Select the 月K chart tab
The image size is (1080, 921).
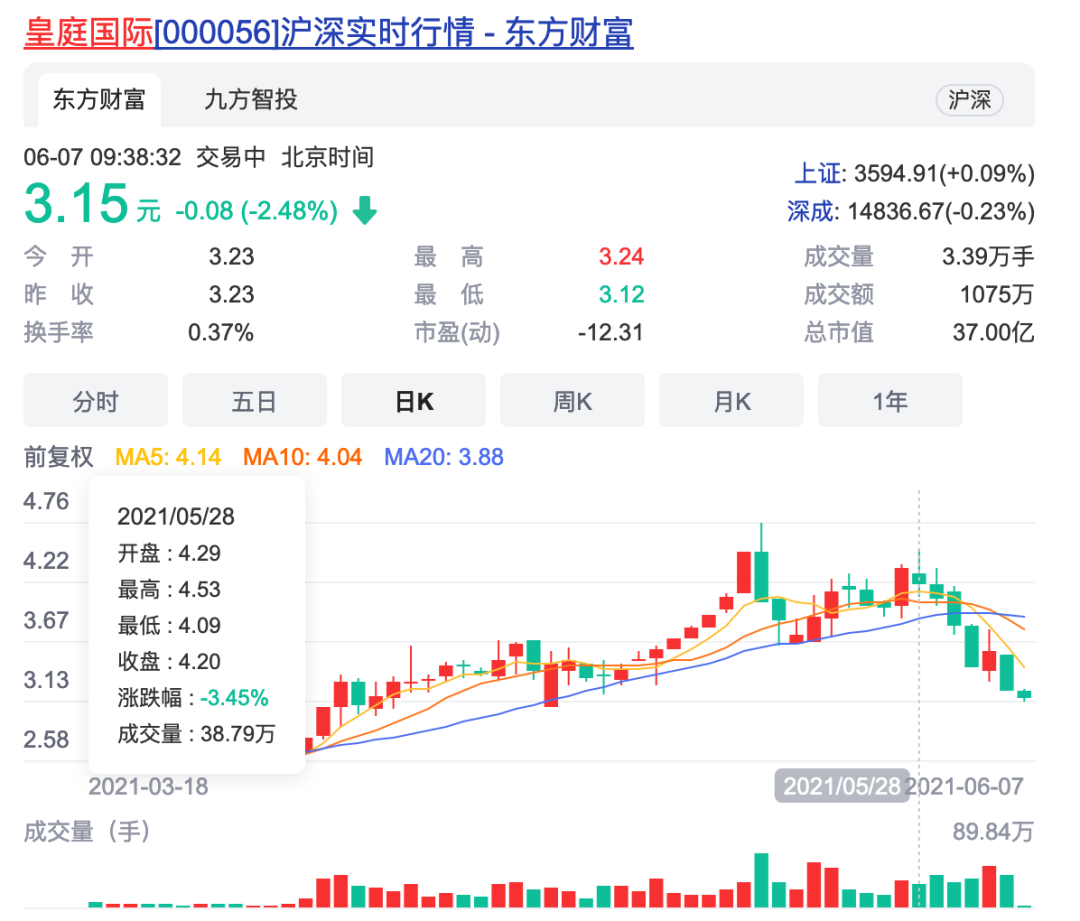tap(731, 400)
